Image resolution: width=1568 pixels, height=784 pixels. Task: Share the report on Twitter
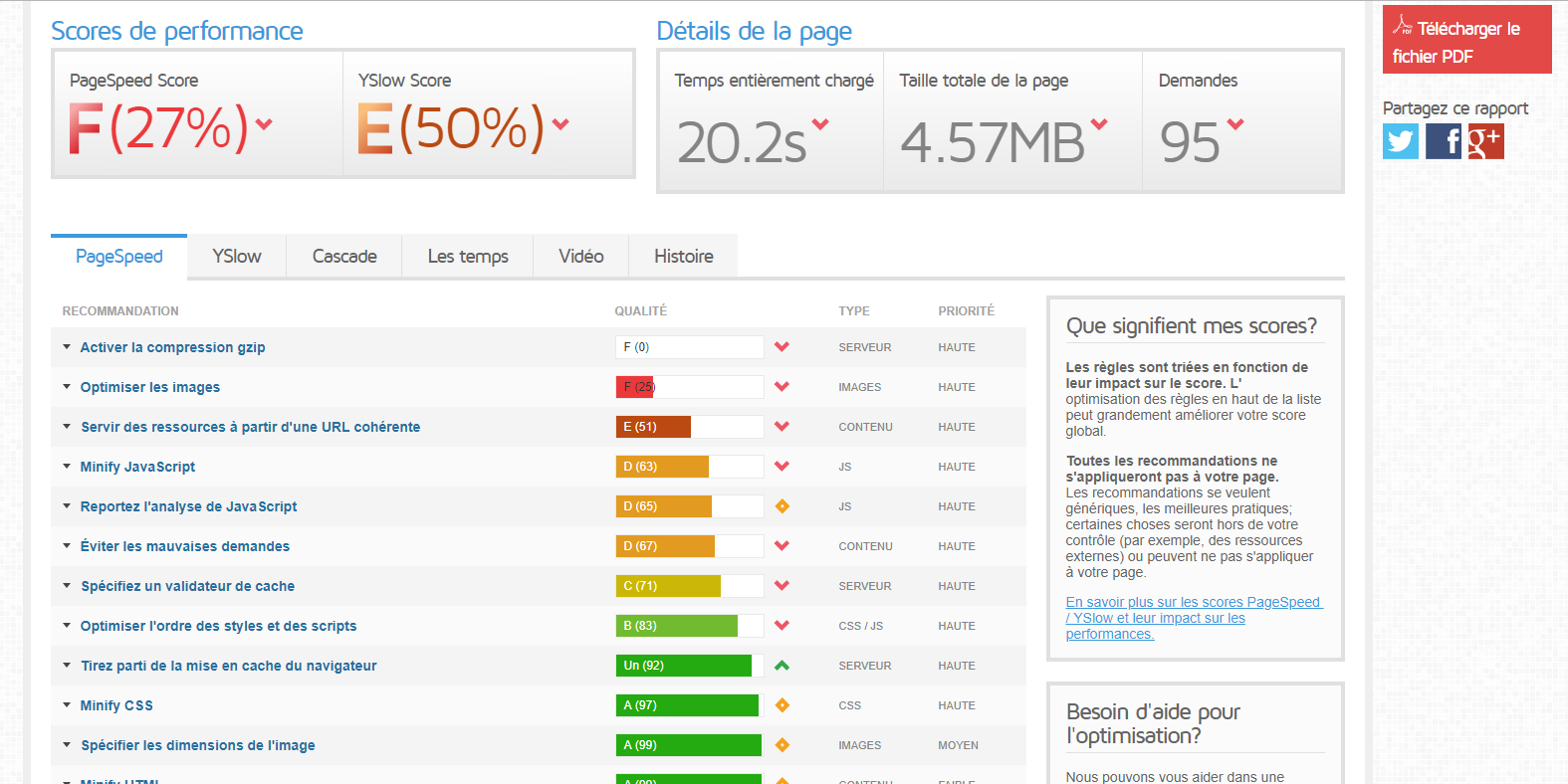1401,141
